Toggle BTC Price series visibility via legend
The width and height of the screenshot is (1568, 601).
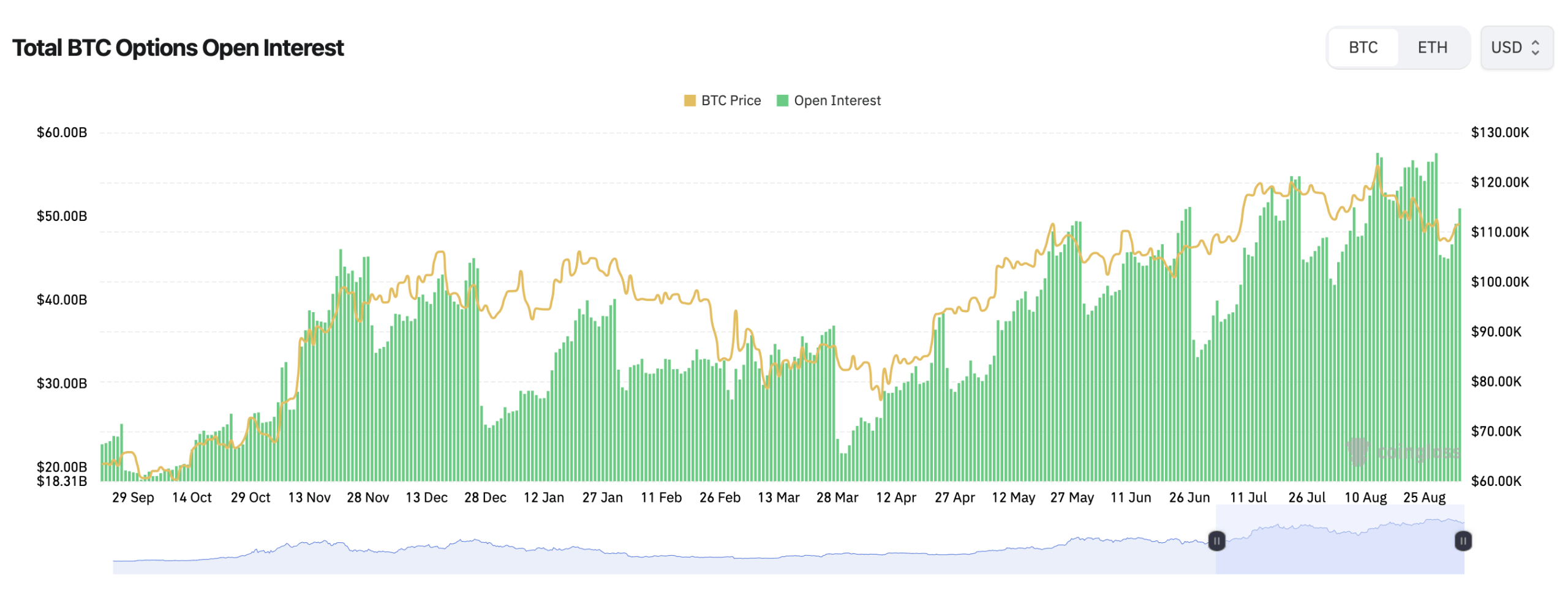click(x=726, y=100)
